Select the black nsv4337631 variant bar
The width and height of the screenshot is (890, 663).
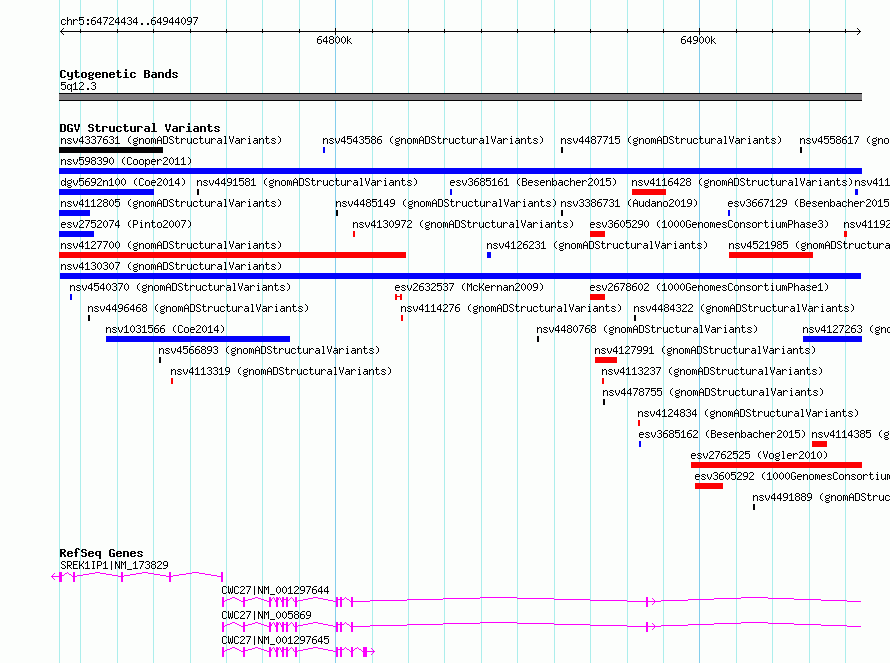[111, 150]
